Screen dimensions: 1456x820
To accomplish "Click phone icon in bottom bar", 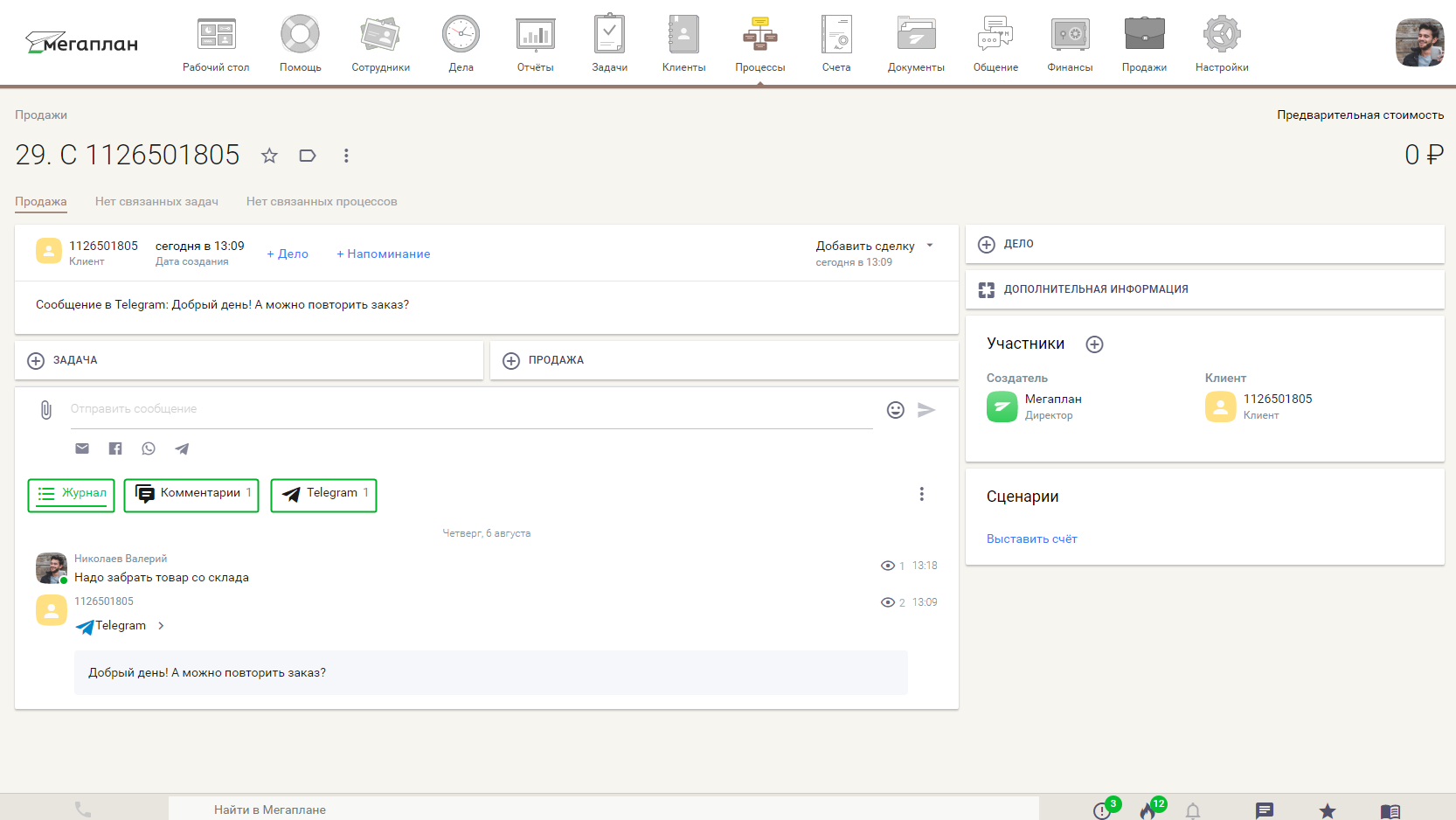I will pyautogui.click(x=83, y=810).
